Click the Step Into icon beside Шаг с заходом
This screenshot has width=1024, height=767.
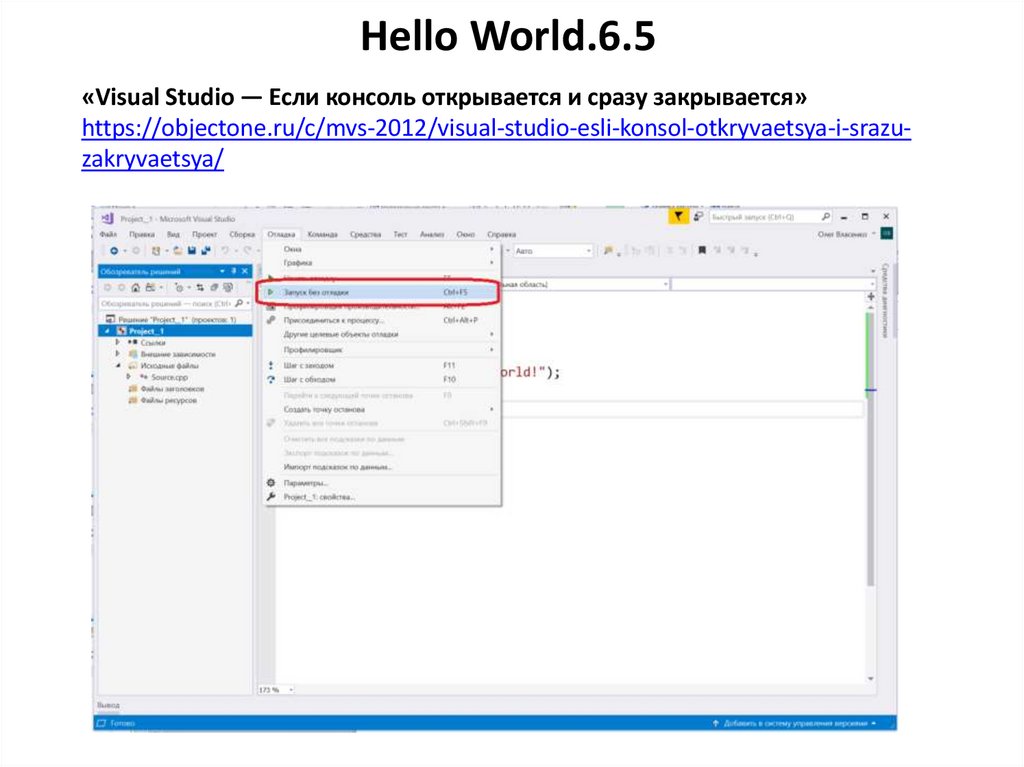[270, 366]
